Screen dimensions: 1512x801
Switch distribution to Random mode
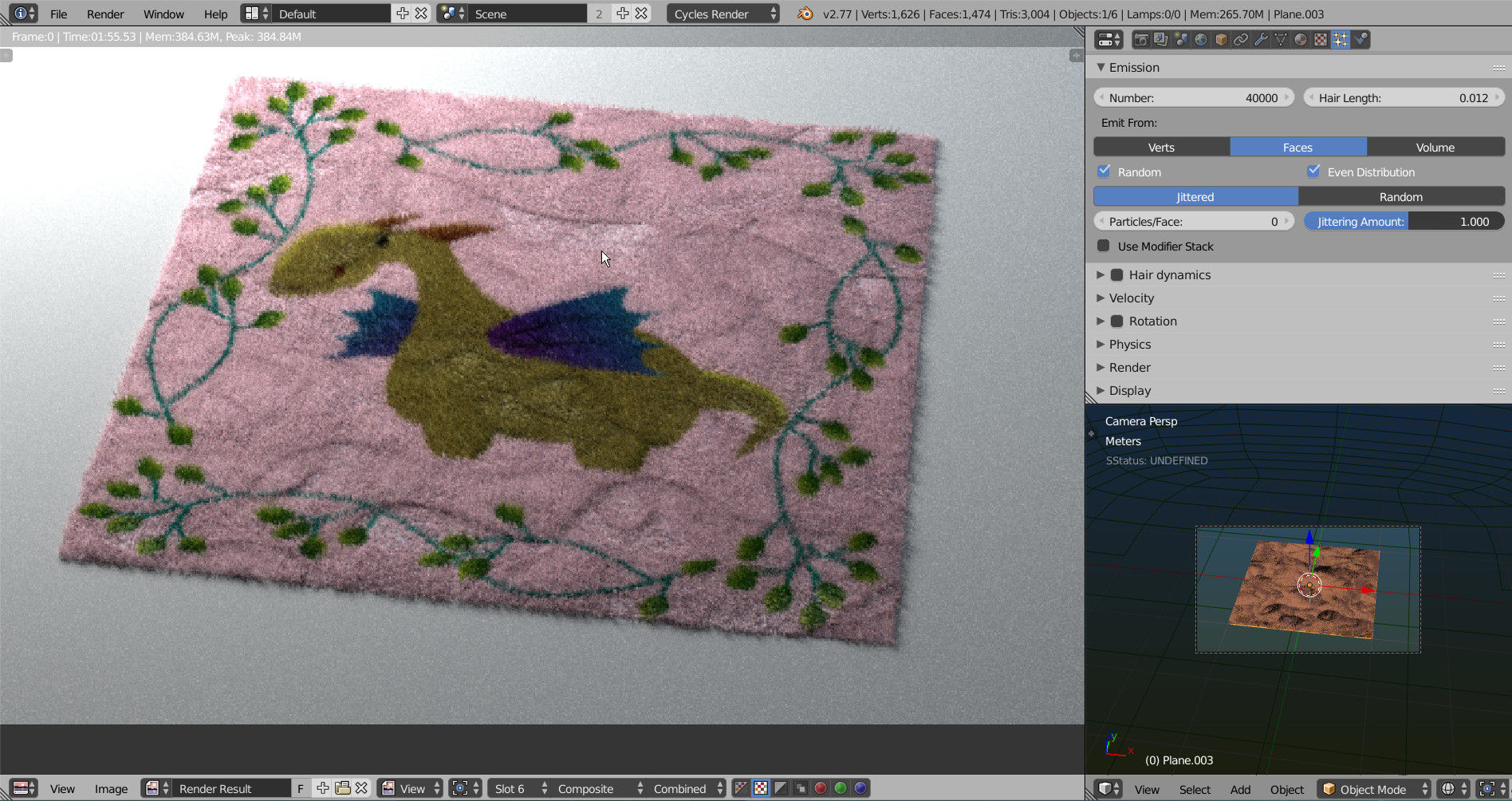click(1401, 196)
